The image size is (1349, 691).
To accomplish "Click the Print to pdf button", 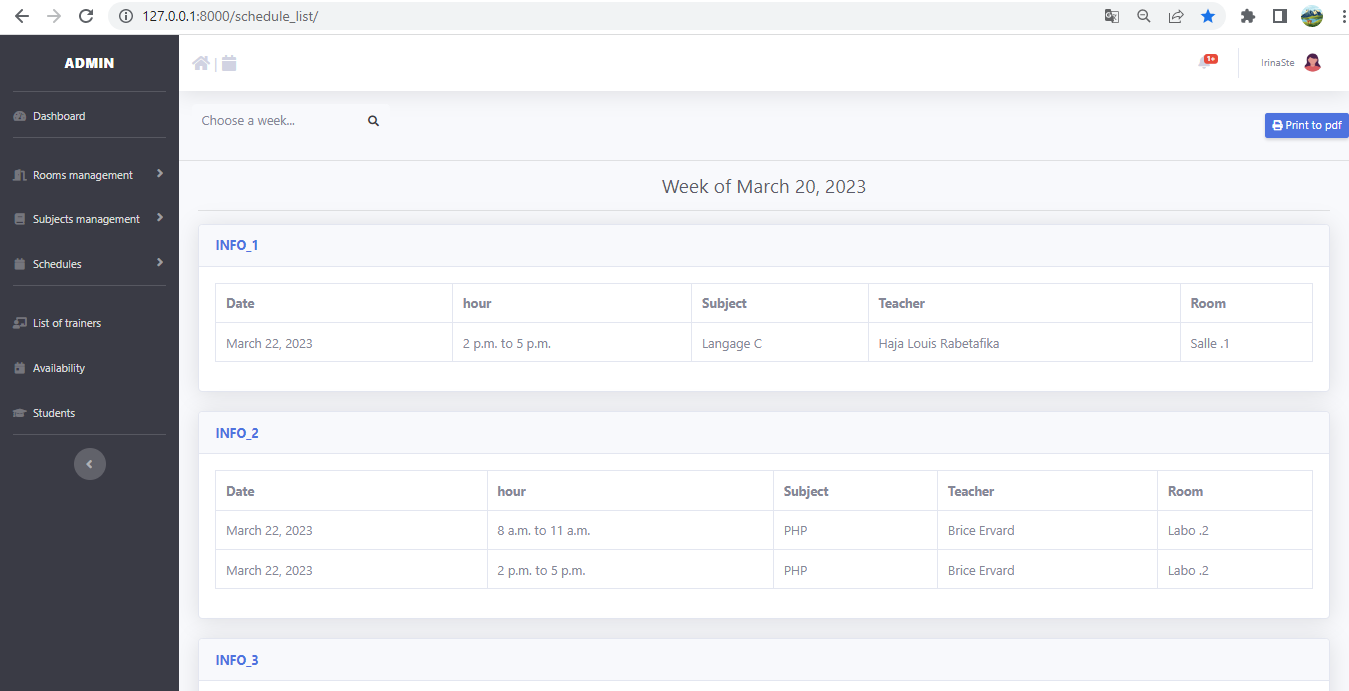I will [1307, 125].
